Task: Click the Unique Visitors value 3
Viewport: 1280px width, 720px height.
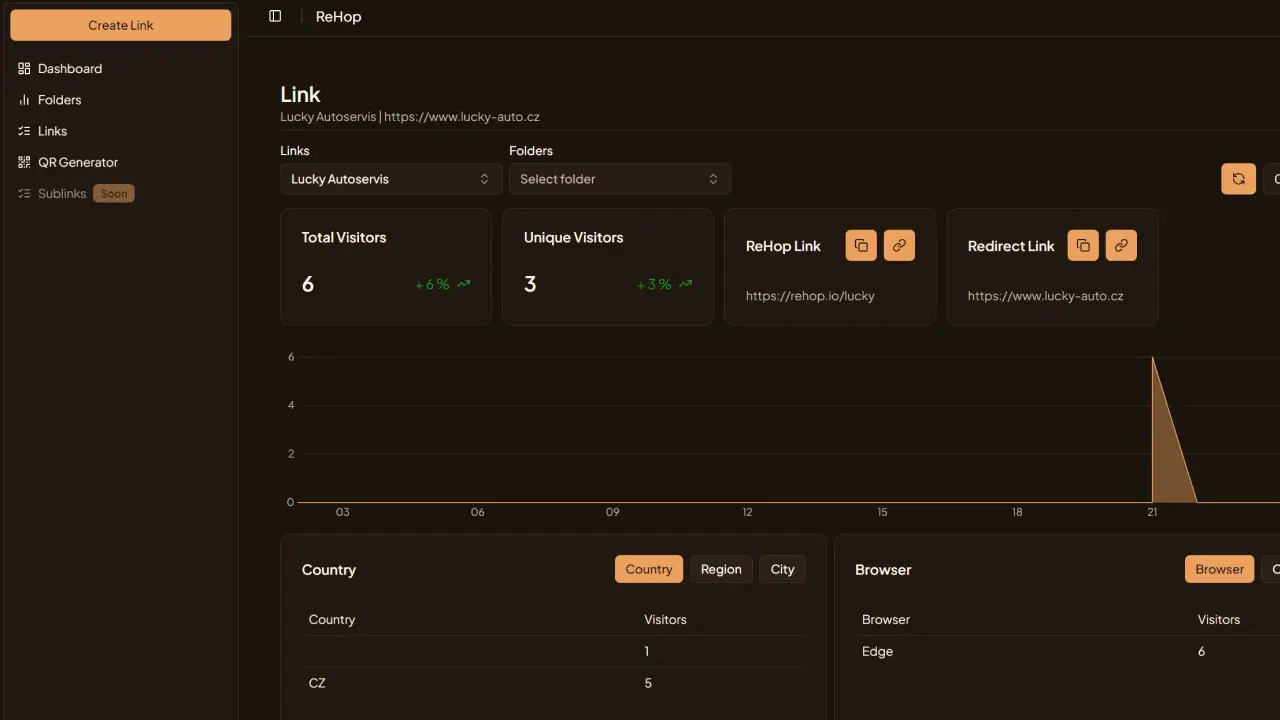Action: point(530,284)
